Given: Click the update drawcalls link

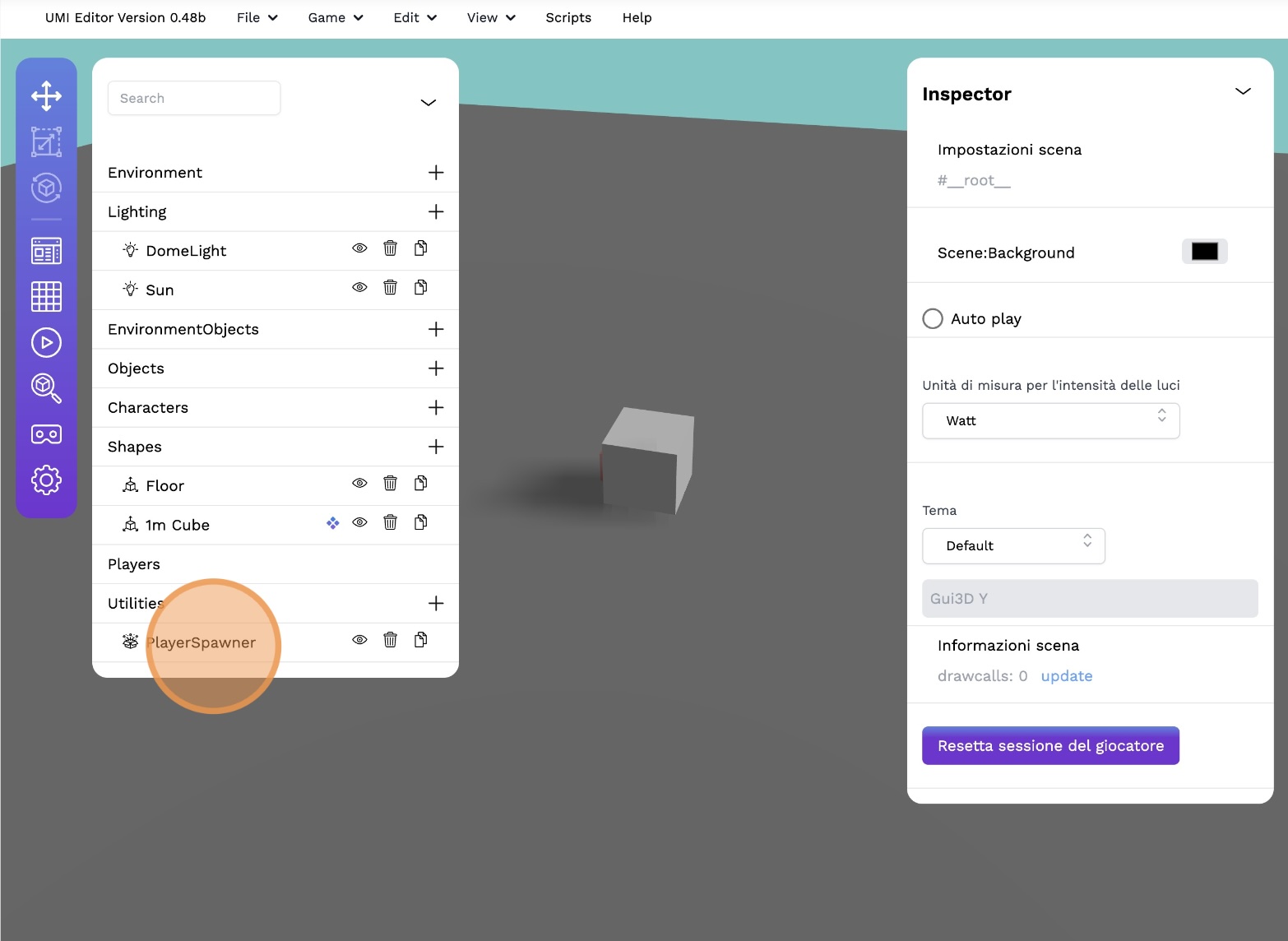Looking at the screenshot, I should [x=1066, y=676].
